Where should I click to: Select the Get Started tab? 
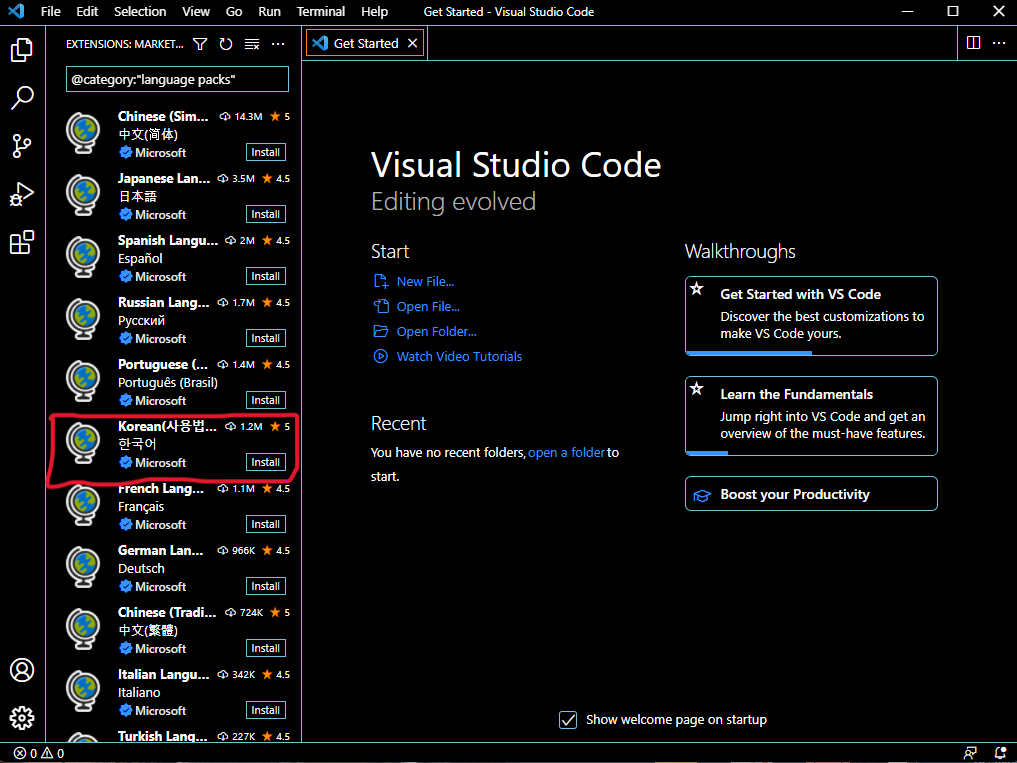tap(365, 43)
